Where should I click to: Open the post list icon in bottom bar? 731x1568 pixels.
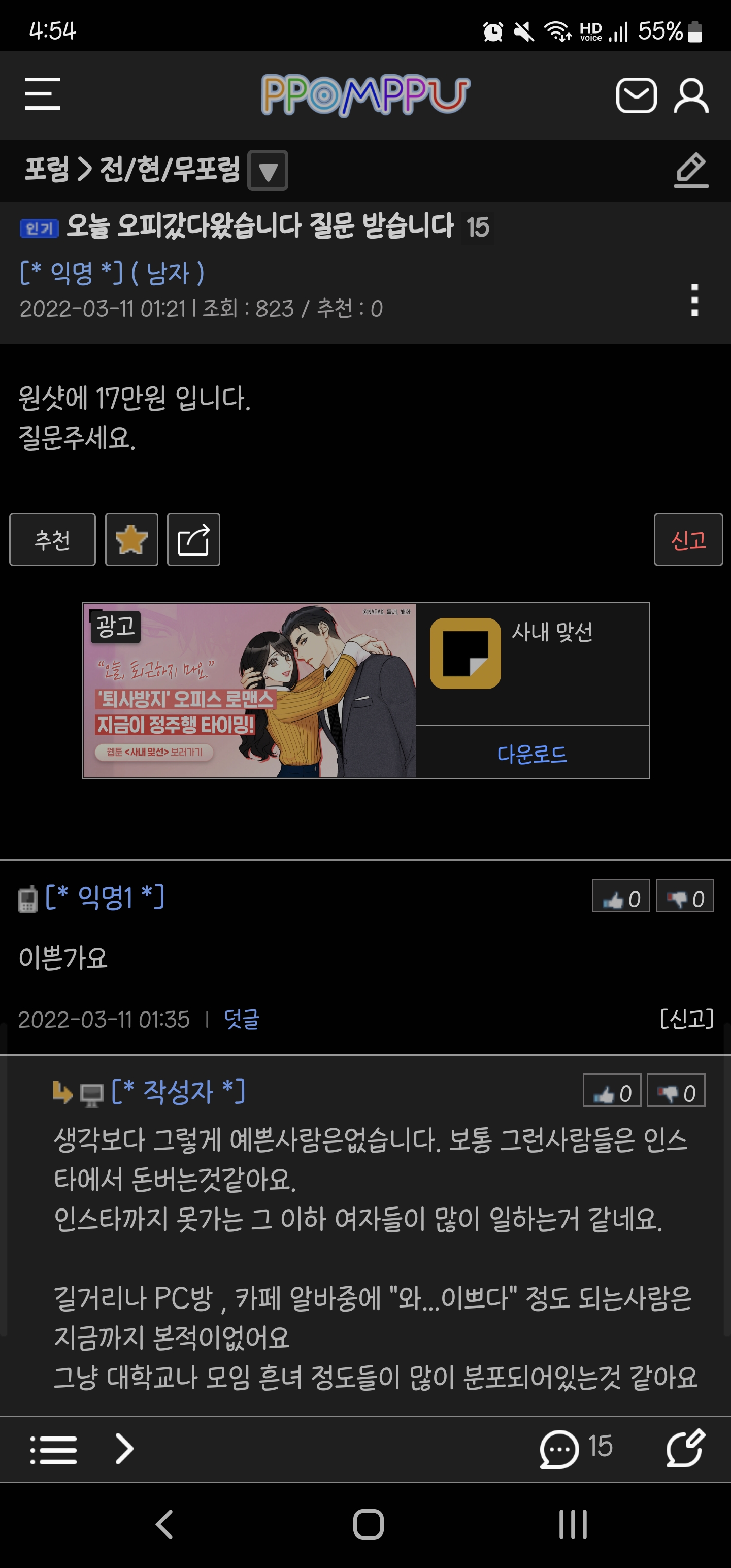pyautogui.click(x=54, y=1450)
